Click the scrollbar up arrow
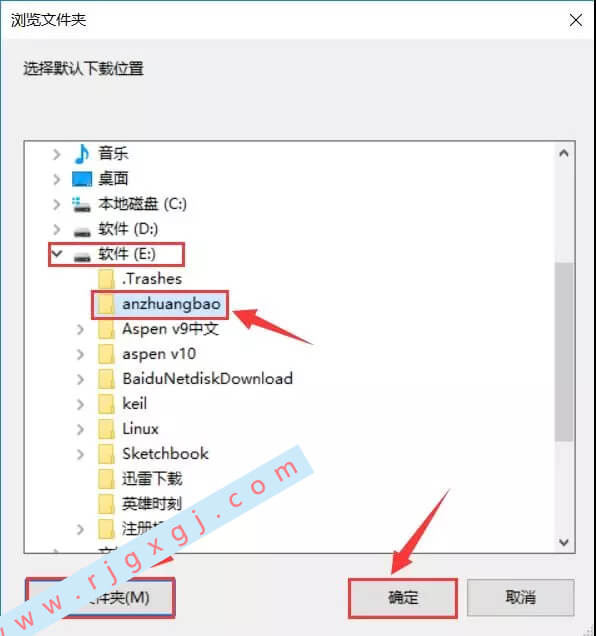The image size is (596, 636). coord(564,153)
